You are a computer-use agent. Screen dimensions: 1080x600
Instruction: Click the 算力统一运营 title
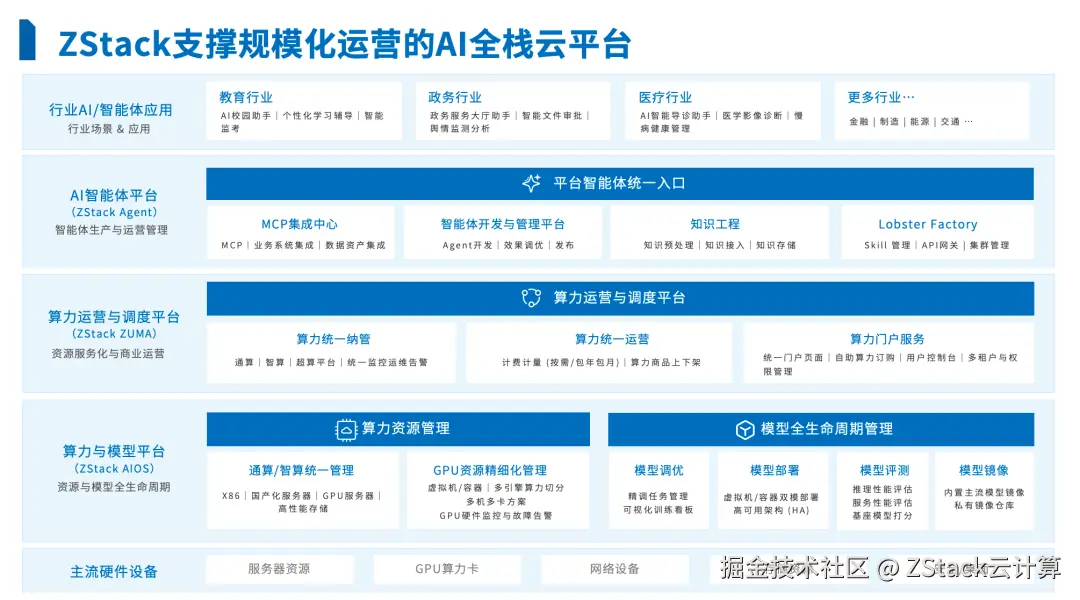(612, 339)
